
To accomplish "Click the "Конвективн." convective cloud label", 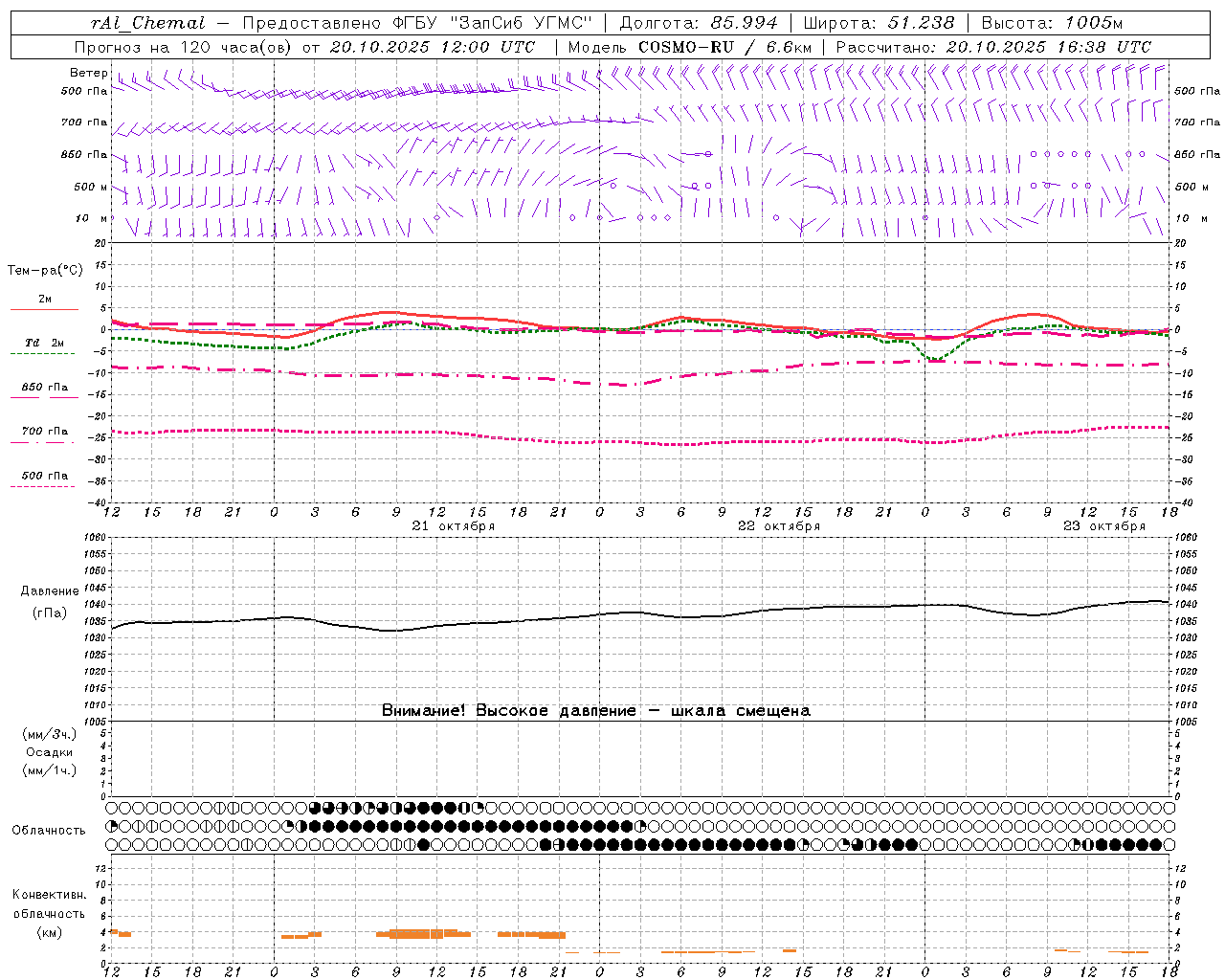I will [x=49, y=895].
